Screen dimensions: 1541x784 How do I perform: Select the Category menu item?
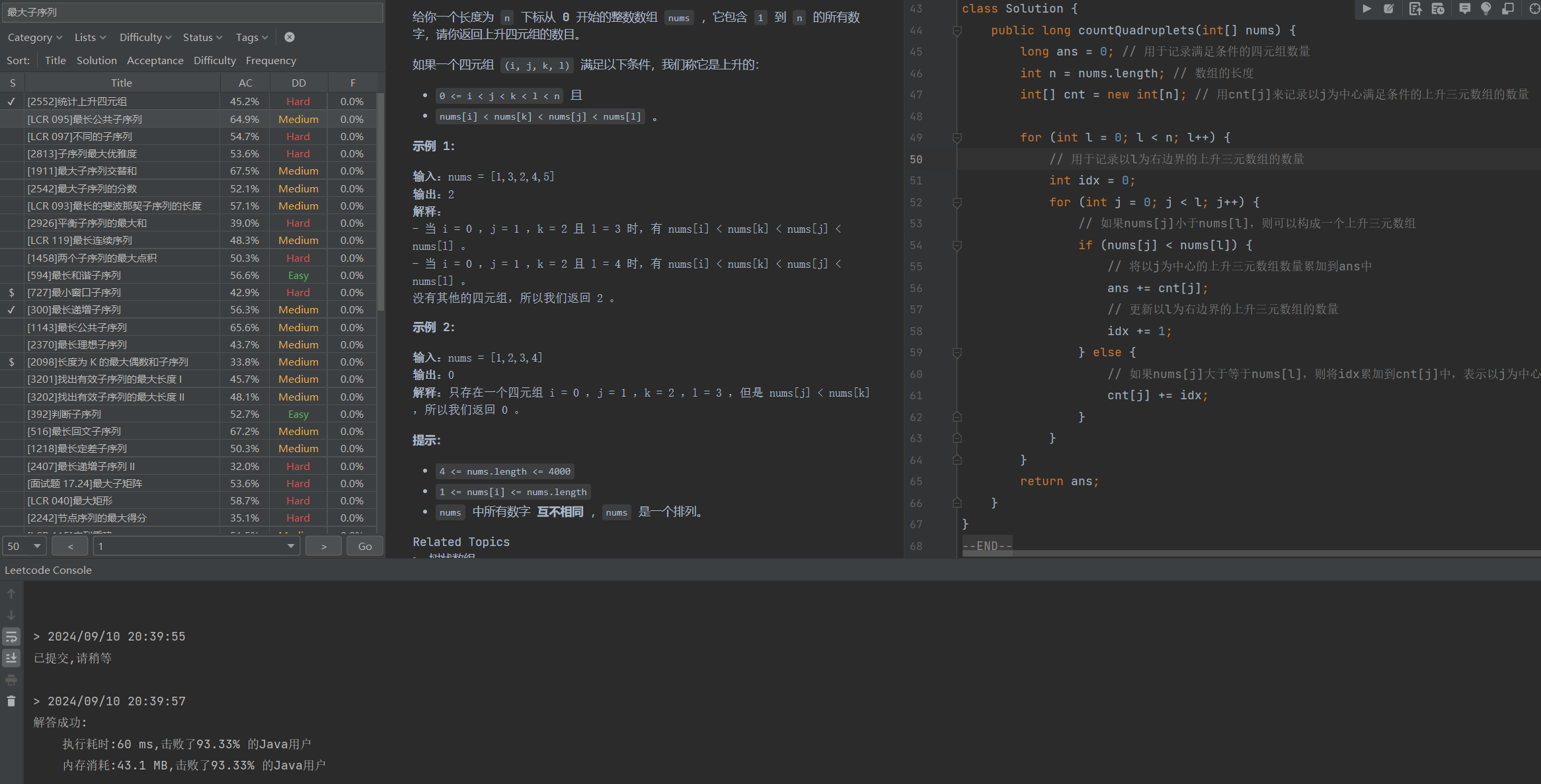coord(31,38)
